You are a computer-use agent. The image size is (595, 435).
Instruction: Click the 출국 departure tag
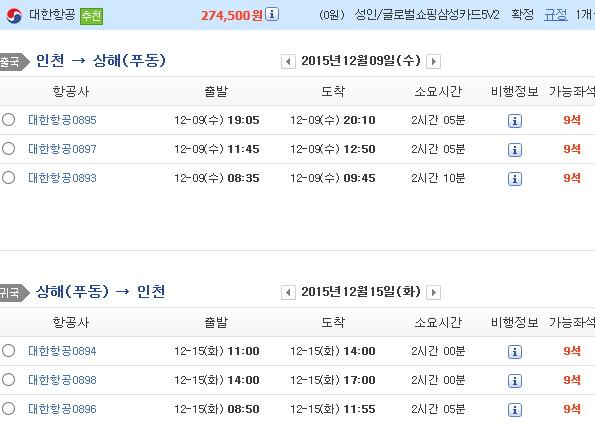coord(14,61)
